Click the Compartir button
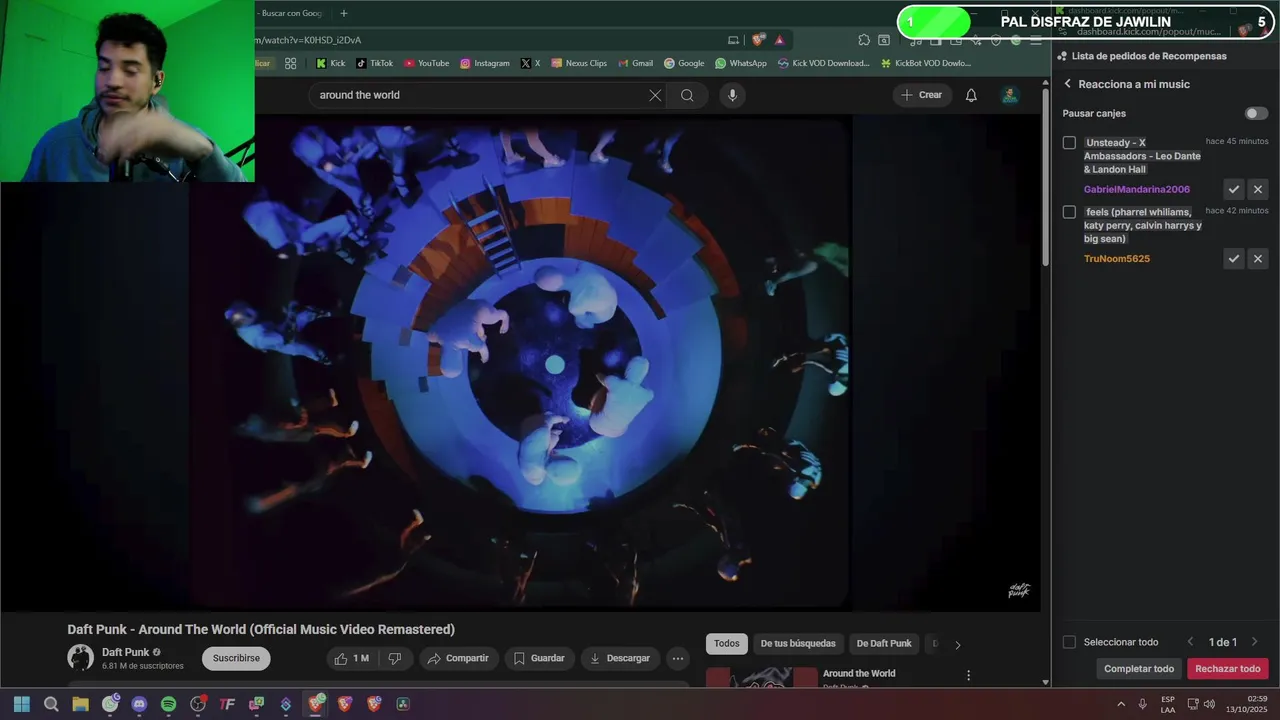The height and width of the screenshot is (720, 1280). click(x=458, y=658)
